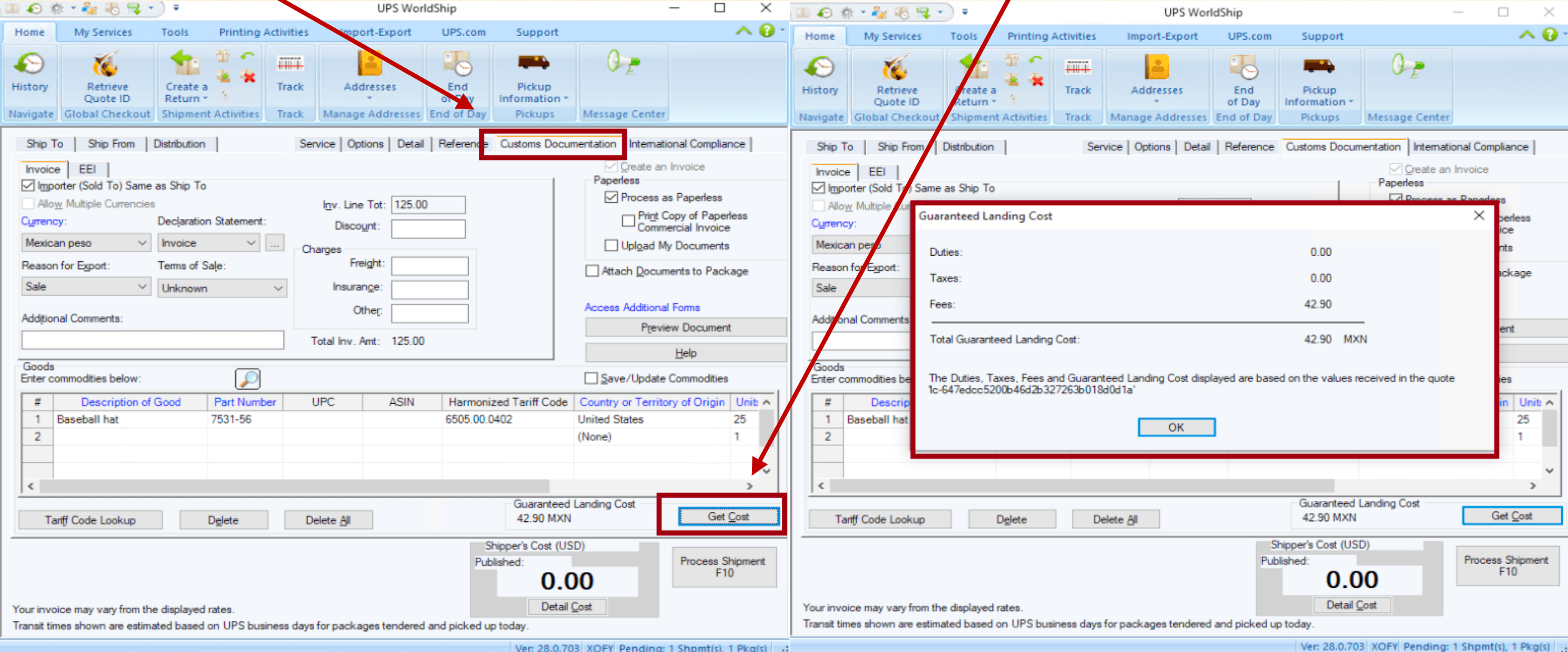Open My Services ribbon tab, left window

click(x=103, y=32)
